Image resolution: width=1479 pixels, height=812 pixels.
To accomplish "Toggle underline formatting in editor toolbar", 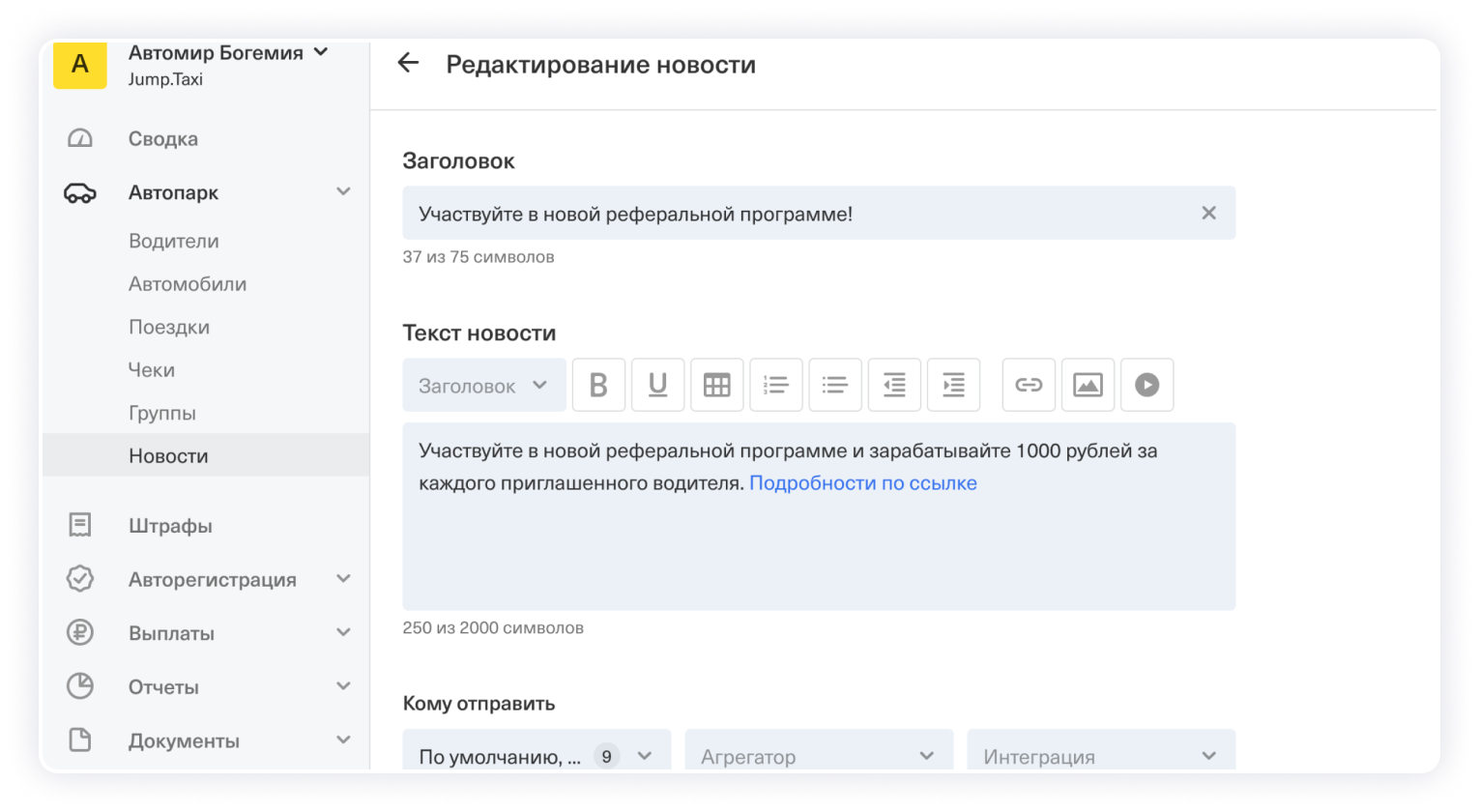I will click(657, 386).
